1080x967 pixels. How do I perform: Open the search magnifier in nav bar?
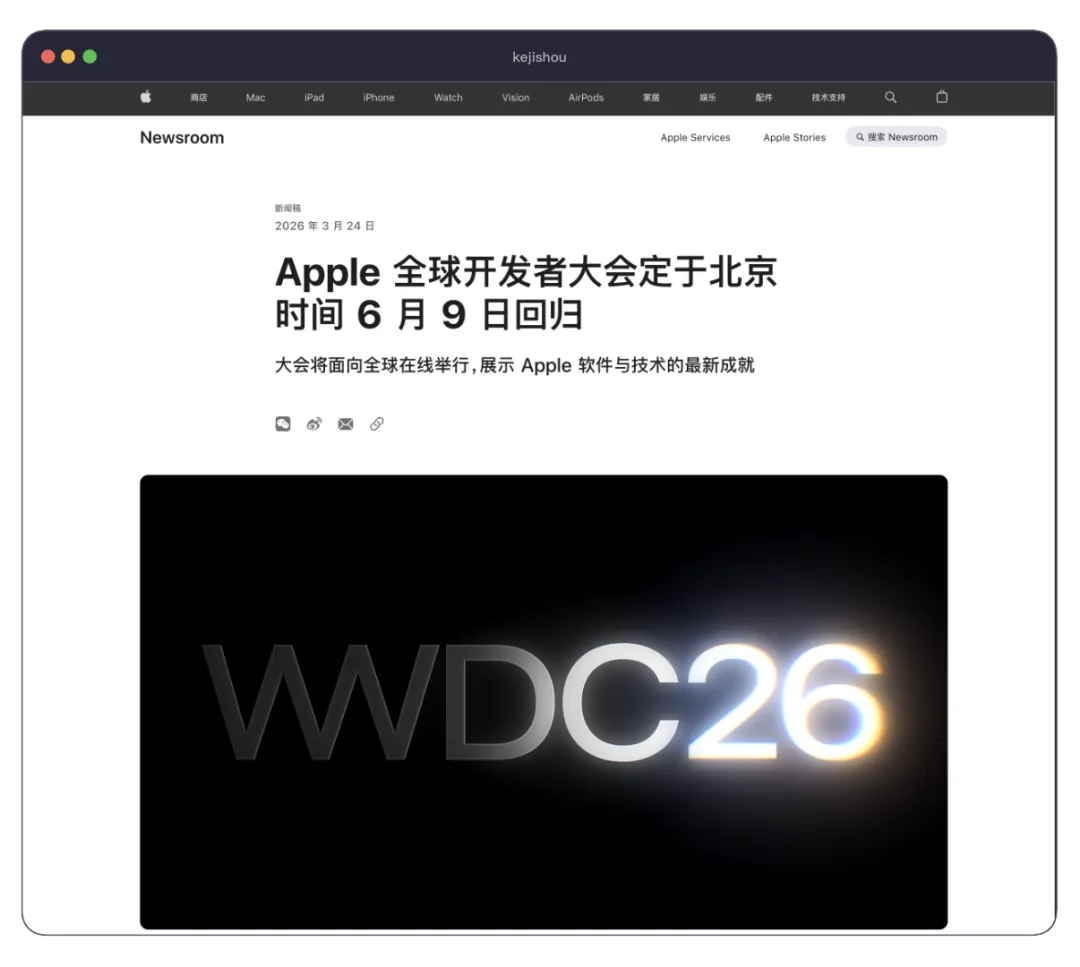(891, 97)
